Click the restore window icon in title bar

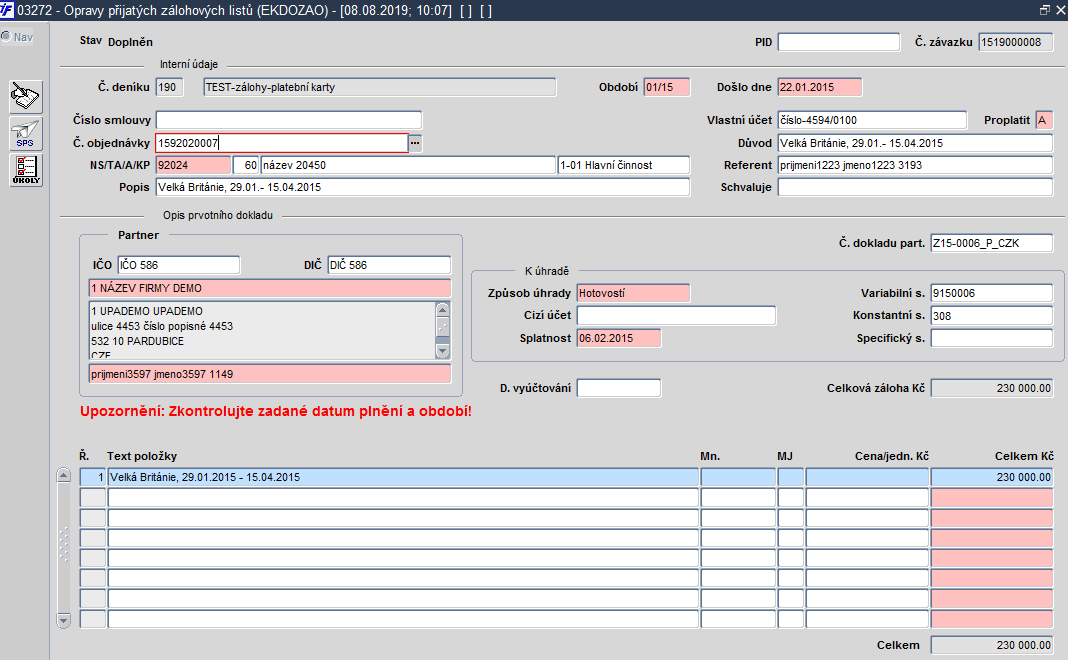[x=1045, y=10]
